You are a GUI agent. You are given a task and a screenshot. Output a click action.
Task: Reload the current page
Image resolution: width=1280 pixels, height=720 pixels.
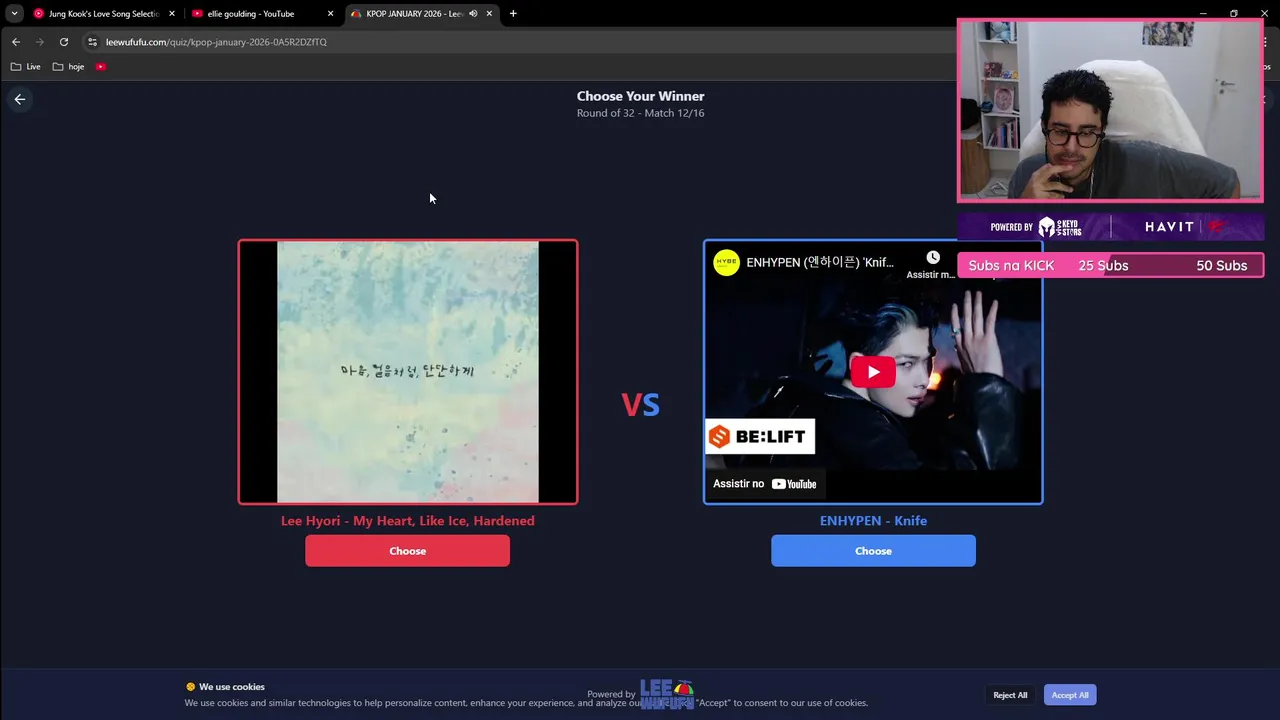(x=64, y=42)
